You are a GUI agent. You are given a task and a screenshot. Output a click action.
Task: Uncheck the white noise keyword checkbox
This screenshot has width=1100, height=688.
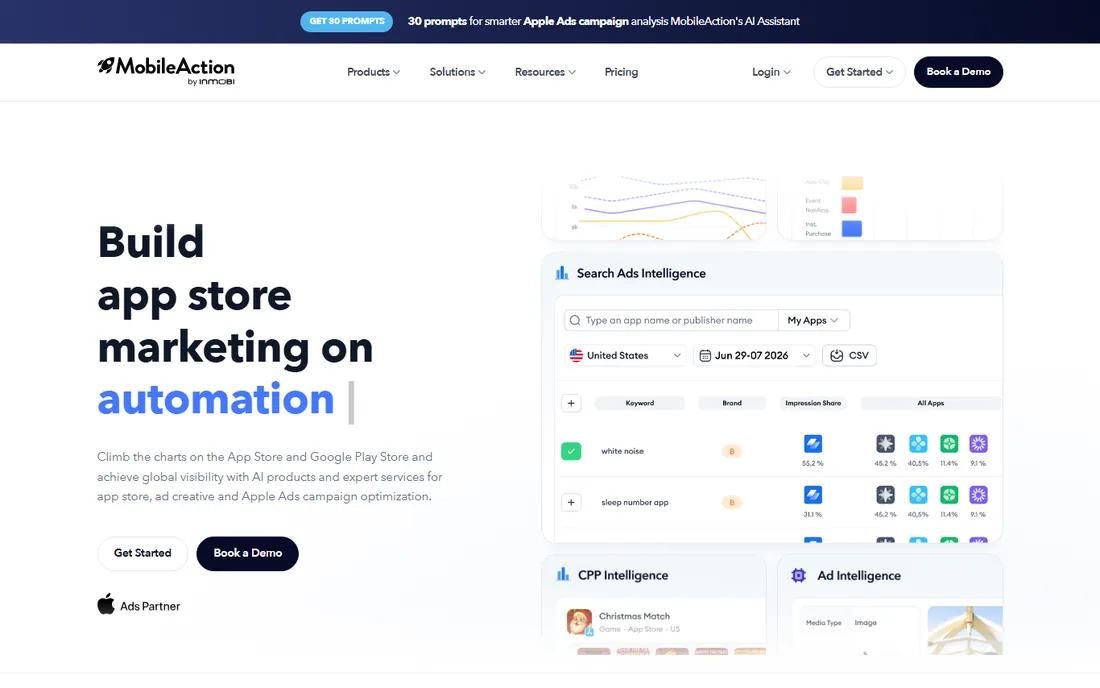pos(571,451)
